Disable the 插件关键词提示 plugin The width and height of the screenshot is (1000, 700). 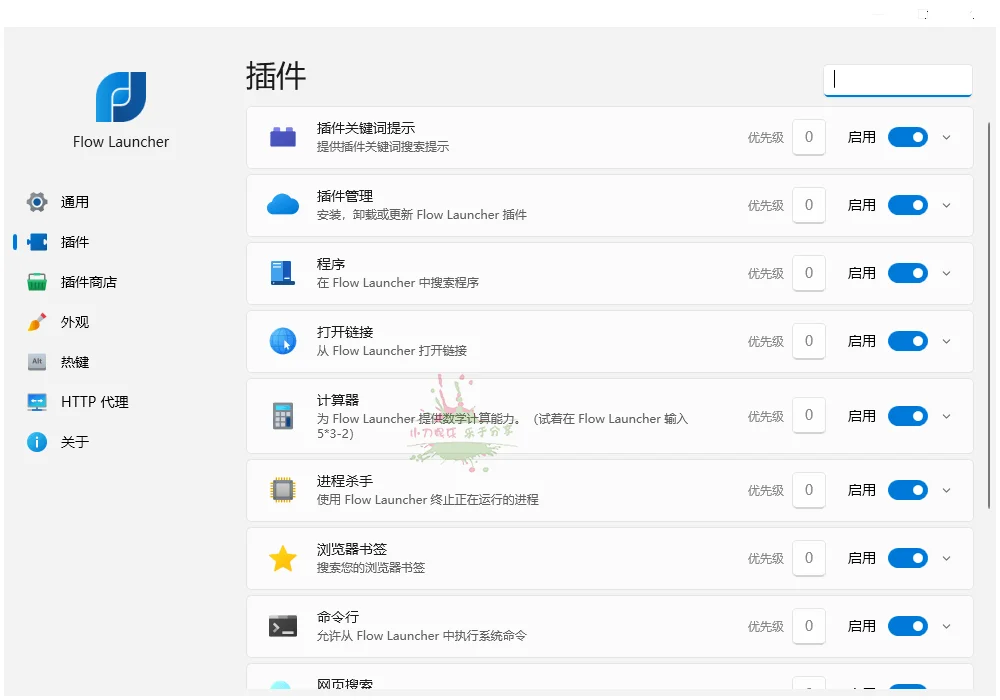(x=907, y=137)
